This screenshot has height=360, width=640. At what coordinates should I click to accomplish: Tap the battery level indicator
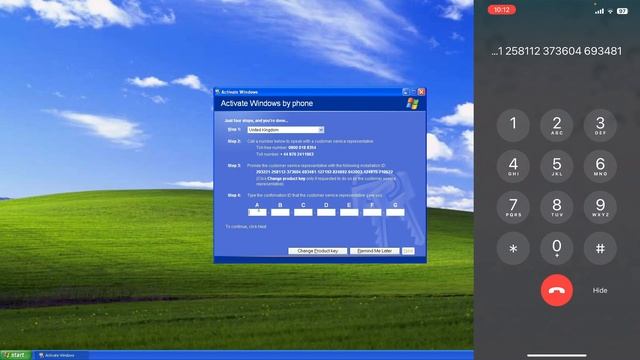[622, 11]
